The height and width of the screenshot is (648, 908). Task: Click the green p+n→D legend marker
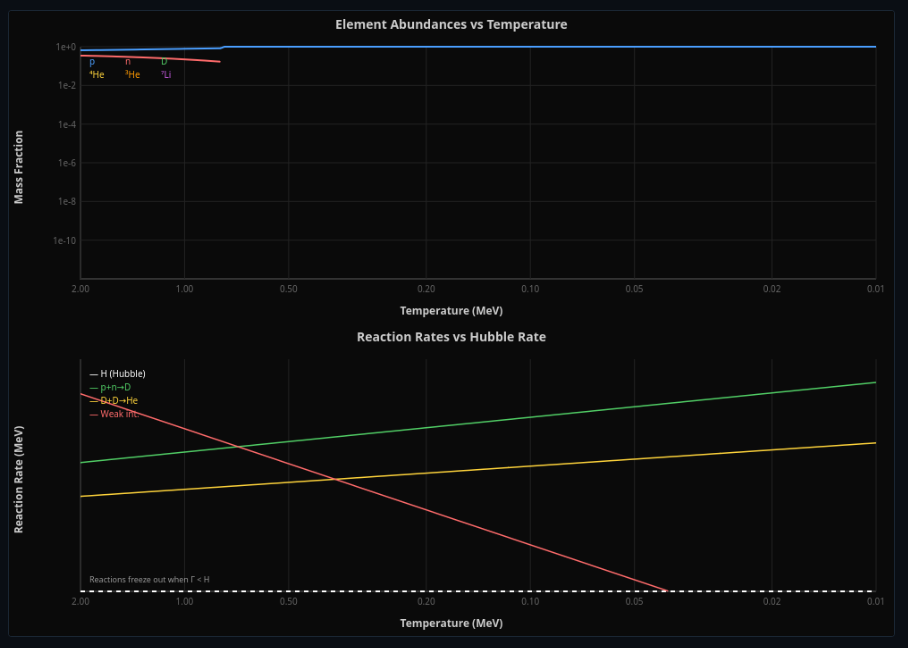pos(92,386)
